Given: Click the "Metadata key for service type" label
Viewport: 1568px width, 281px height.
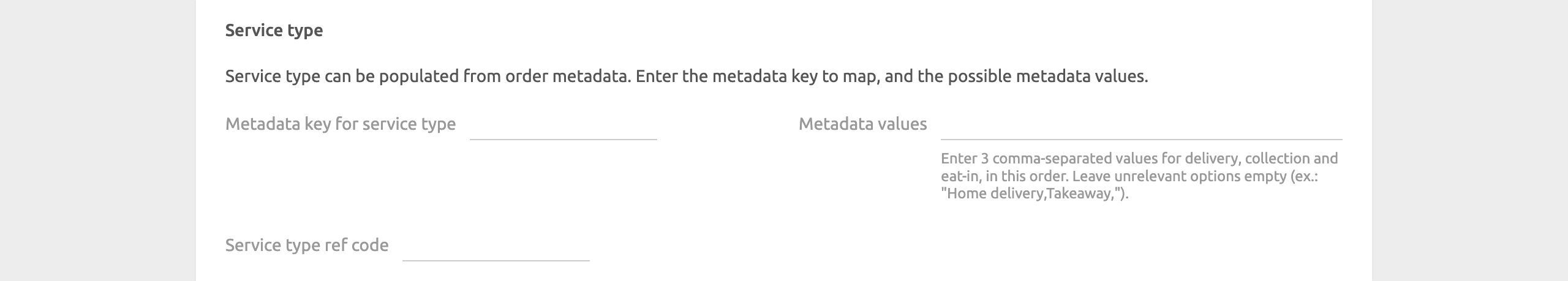Looking at the screenshot, I should 340,124.
